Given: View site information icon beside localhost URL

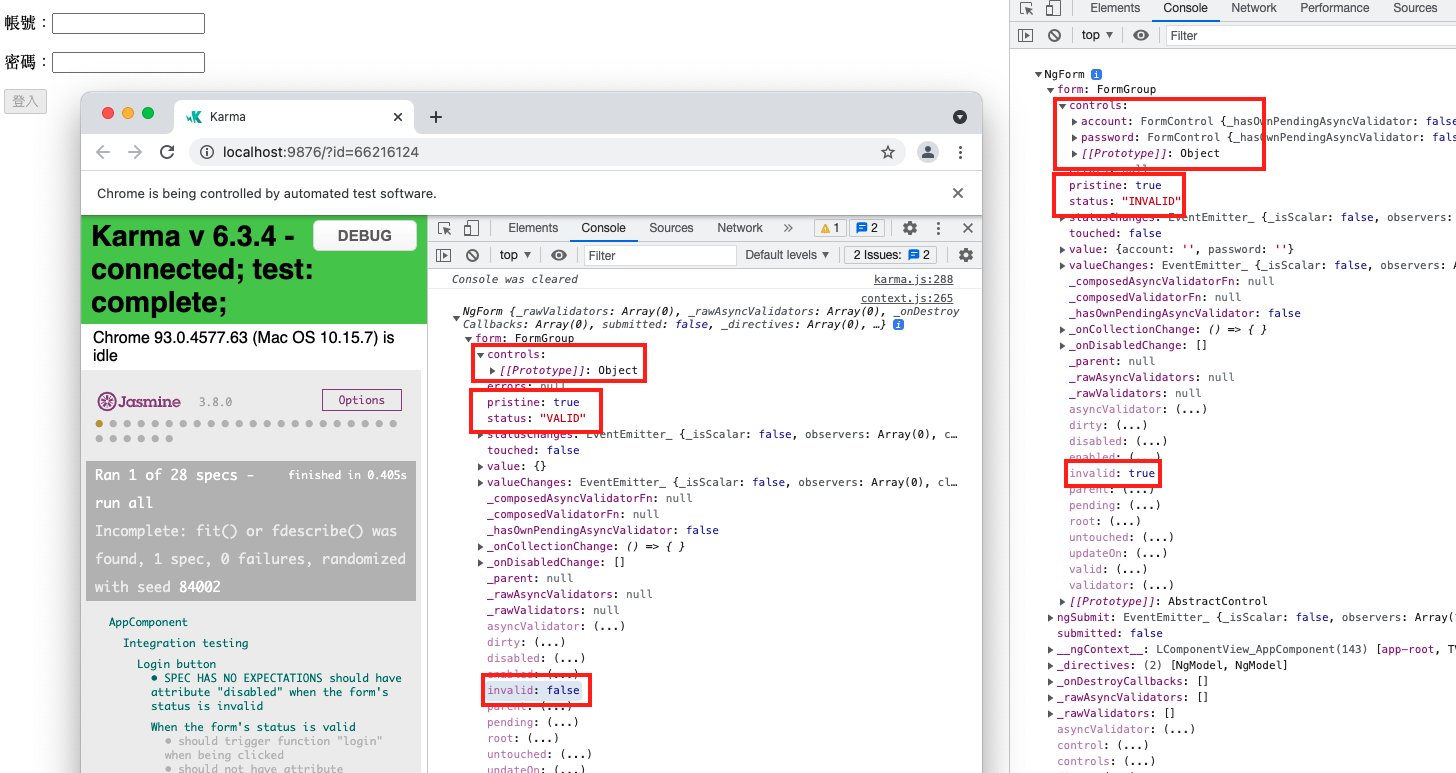Looking at the screenshot, I should (x=207, y=152).
